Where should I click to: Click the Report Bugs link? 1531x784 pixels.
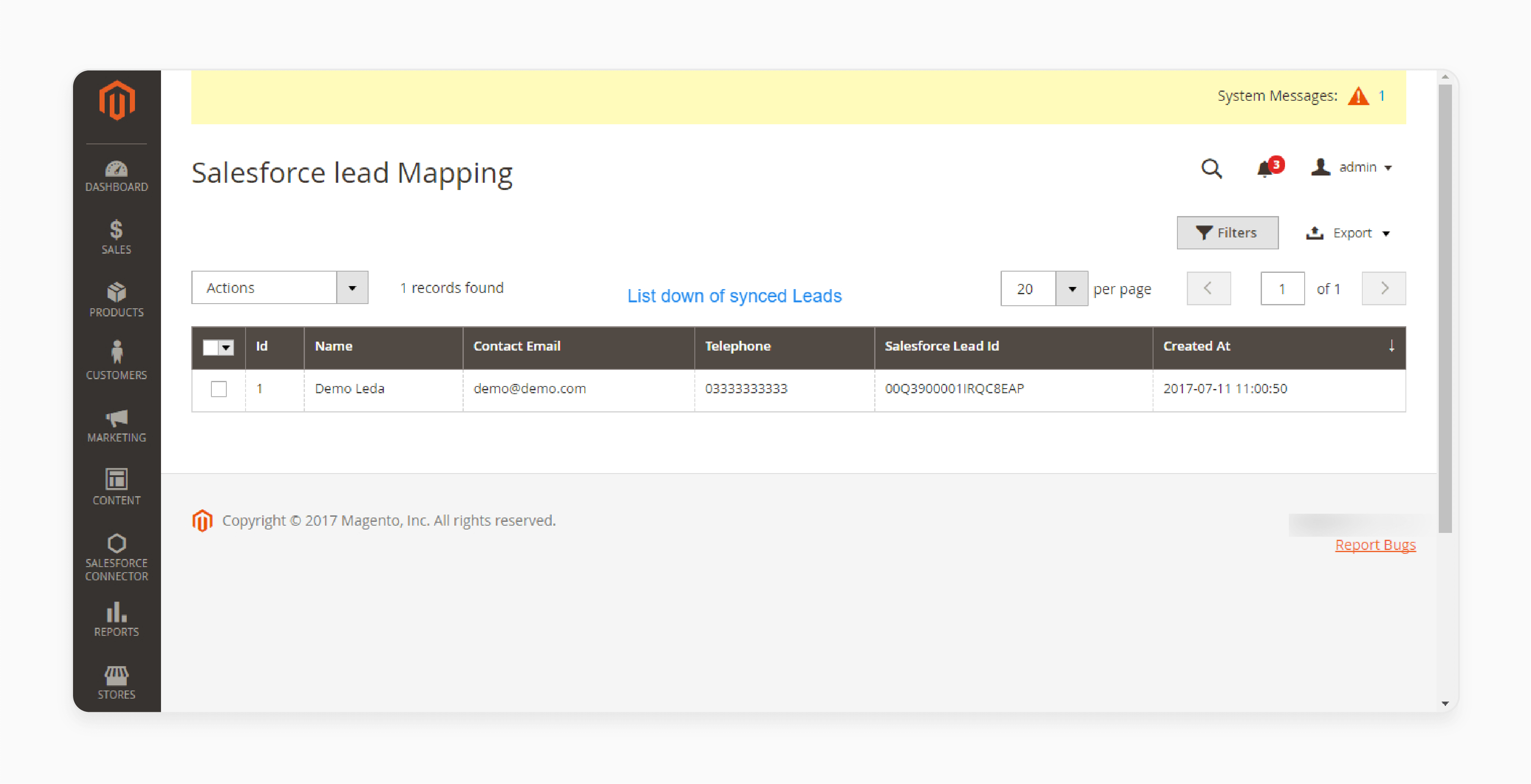[x=1375, y=544]
